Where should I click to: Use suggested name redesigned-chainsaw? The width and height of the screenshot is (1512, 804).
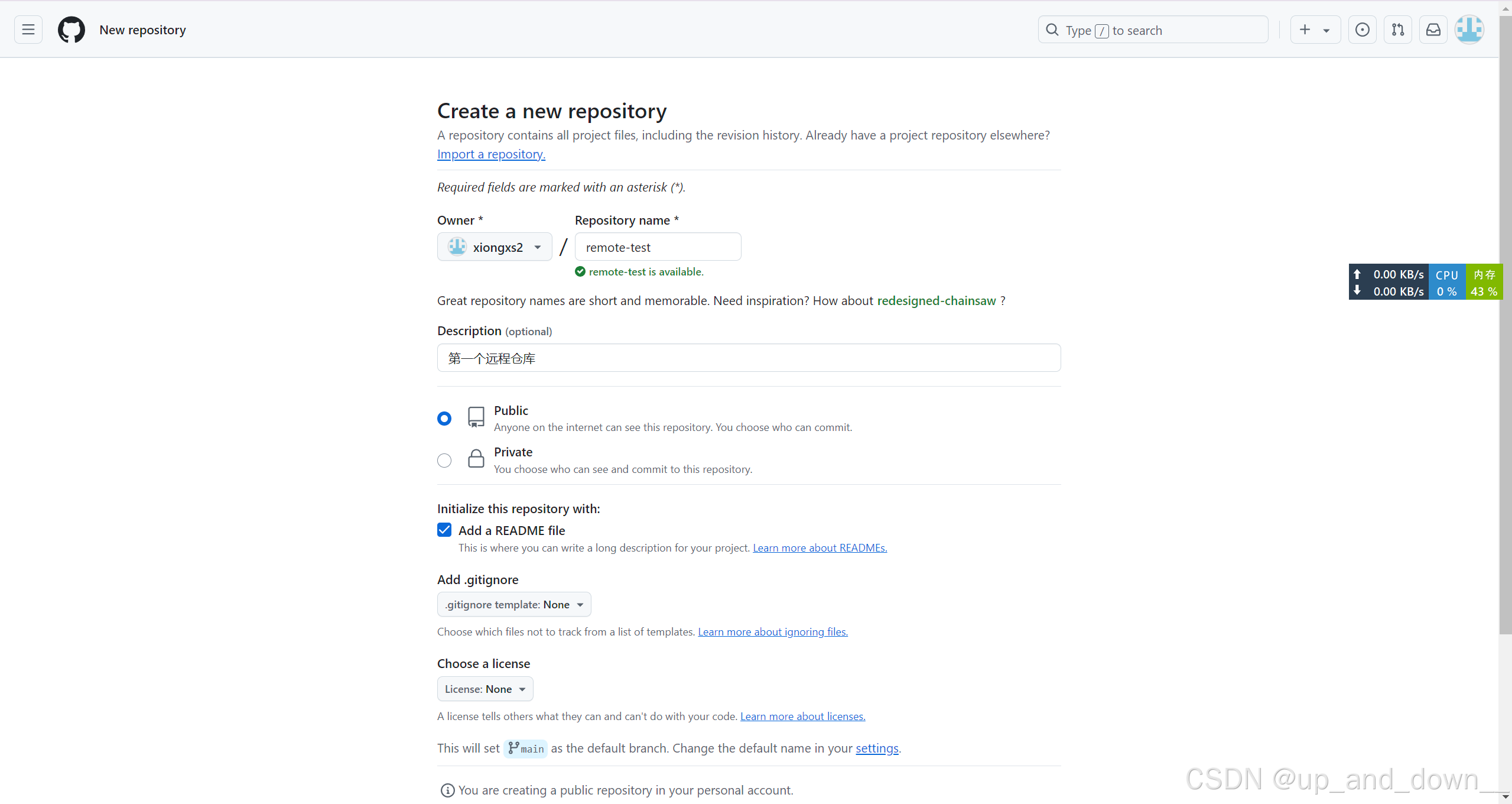[x=937, y=300]
